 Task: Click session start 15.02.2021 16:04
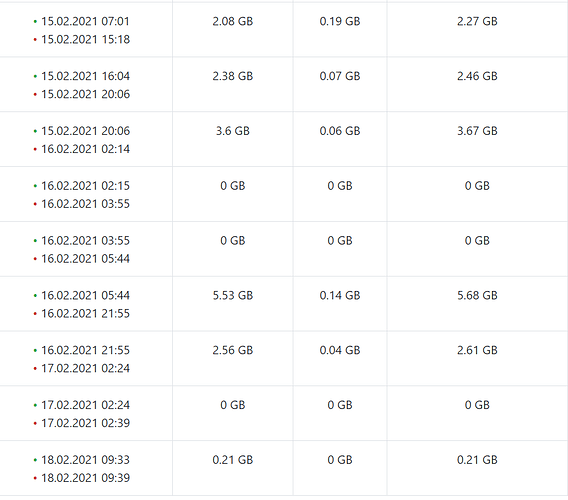[x=85, y=76]
